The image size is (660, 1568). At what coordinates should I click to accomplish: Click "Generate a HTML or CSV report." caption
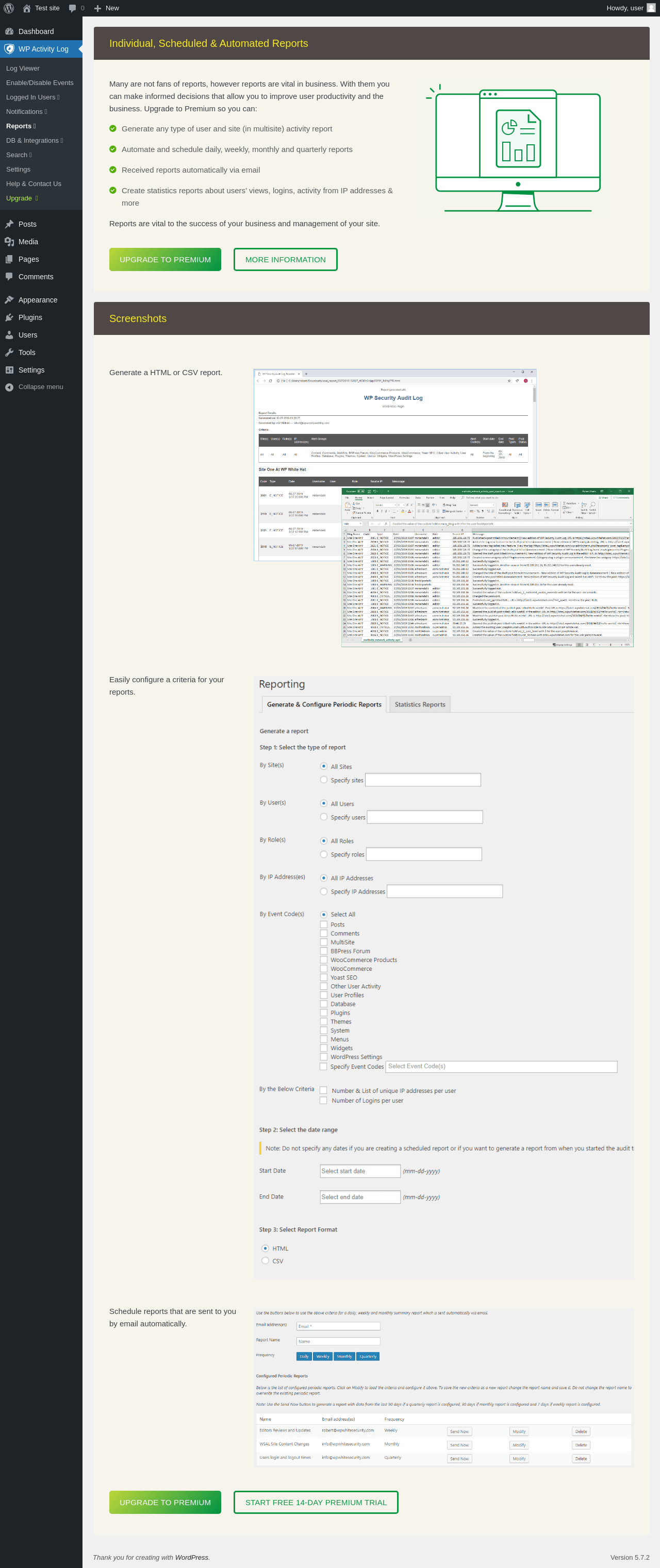click(166, 373)
